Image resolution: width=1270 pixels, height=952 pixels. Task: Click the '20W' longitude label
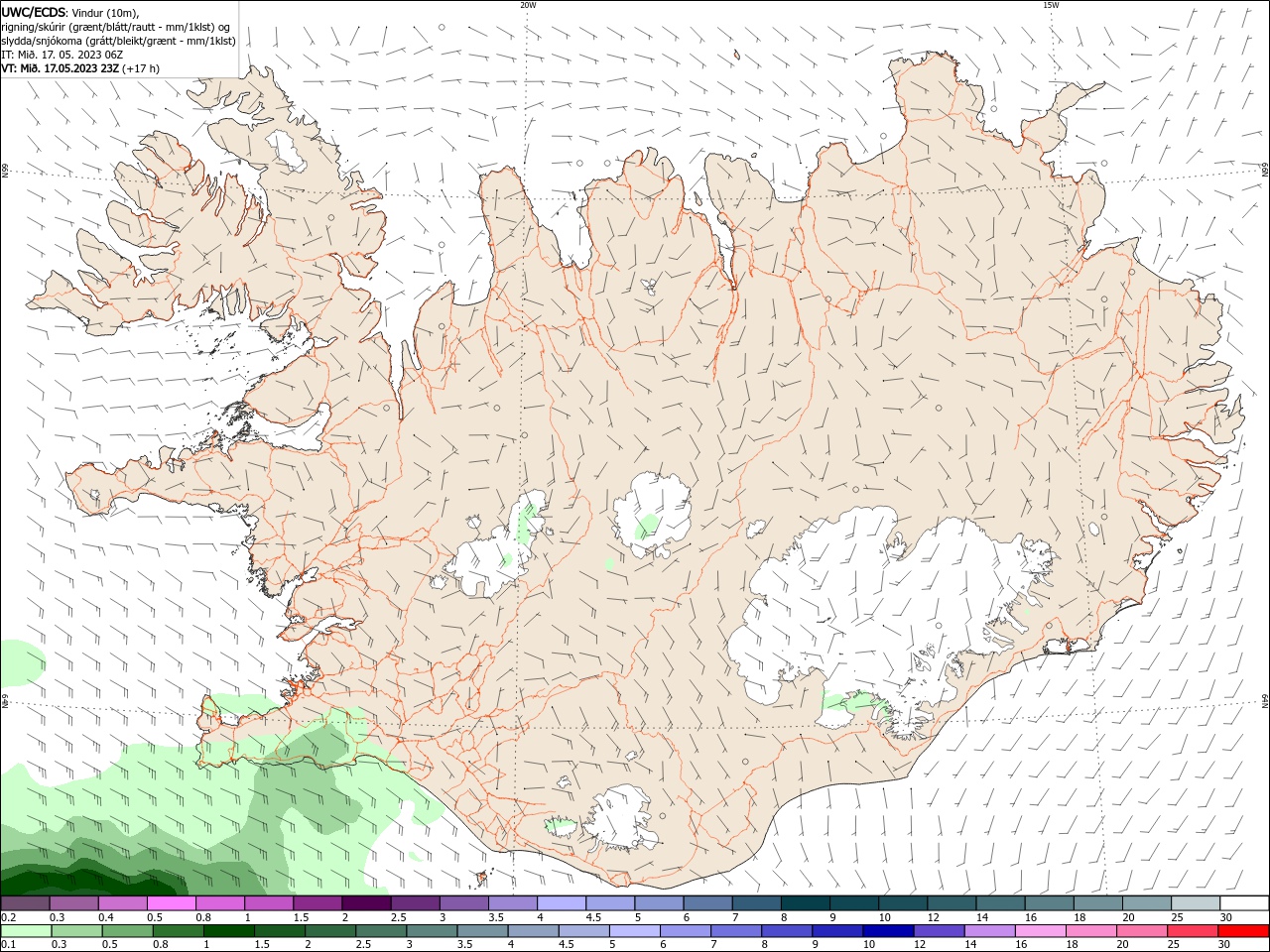(528, 5)
